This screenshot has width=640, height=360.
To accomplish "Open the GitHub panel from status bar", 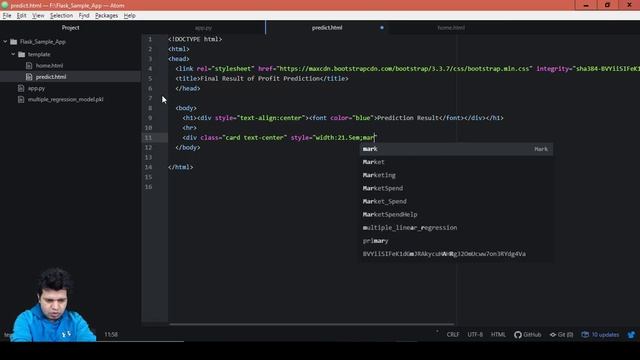I will pos(528,334).
